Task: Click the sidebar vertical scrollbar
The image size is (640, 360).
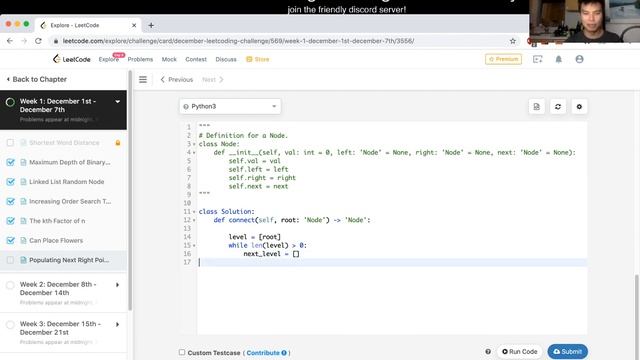Action: point(130,192)
